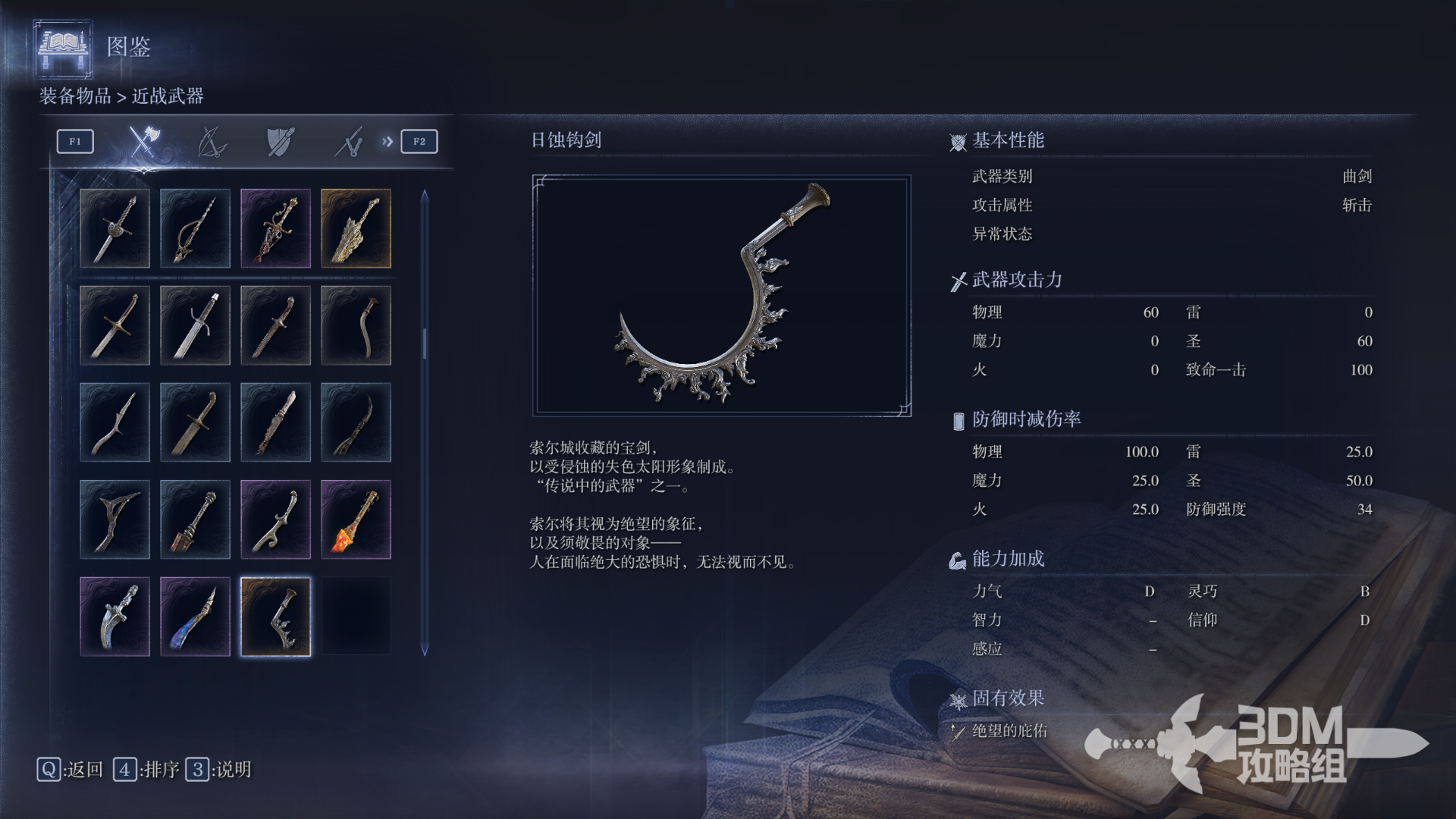Click the F2 next-category button
Image resolution: width=1456 pixels, height=819 pixels.
pyautogui.click(x=419, y=141)
